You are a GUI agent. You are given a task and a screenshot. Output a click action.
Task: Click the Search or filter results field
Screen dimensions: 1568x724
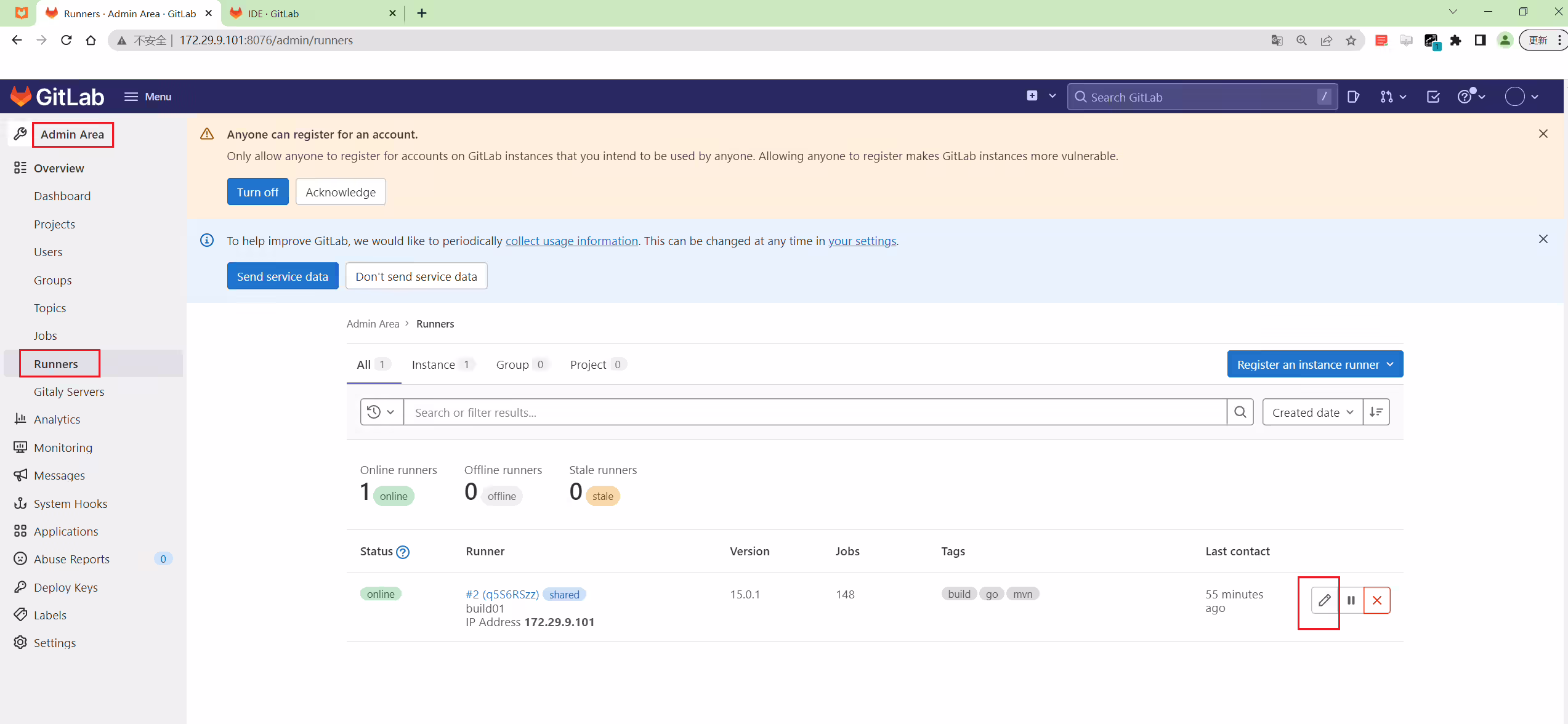pos(815,412)
